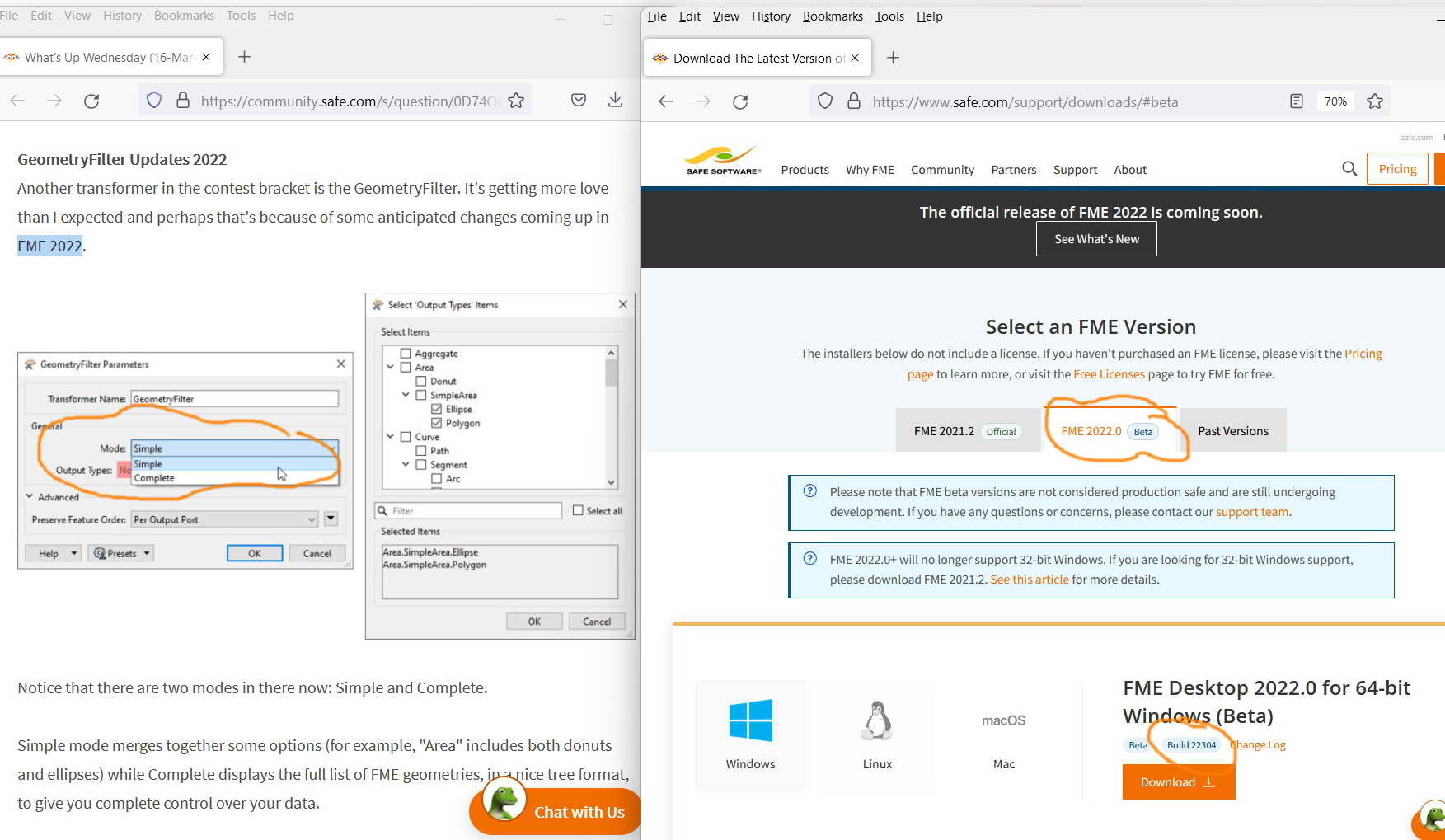Click the Filter search field
The height and width of the screenshot is (840, 1445).
click(468, 511)
